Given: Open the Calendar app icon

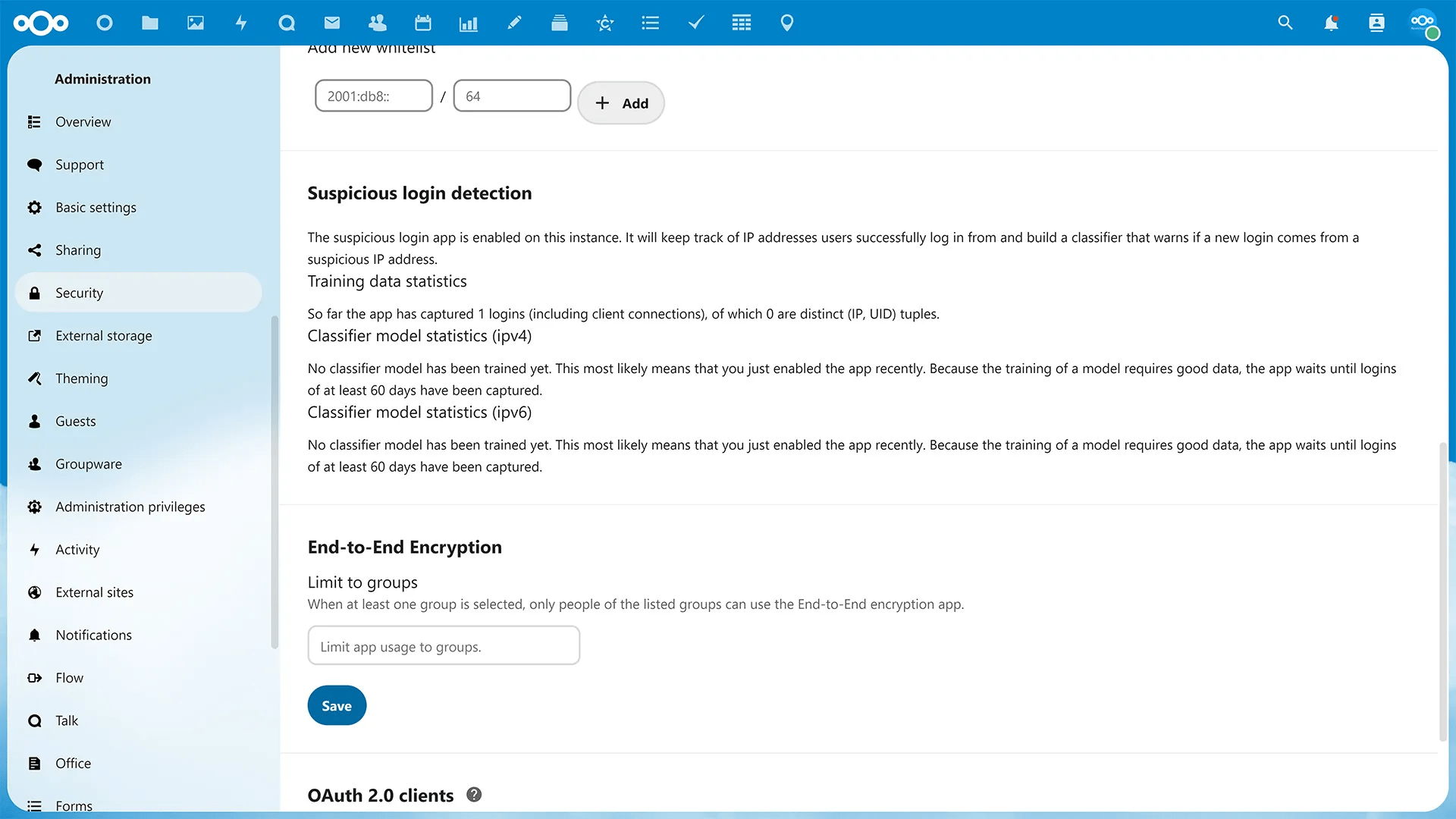Looking at the screenshot, I should click(423, 23).
